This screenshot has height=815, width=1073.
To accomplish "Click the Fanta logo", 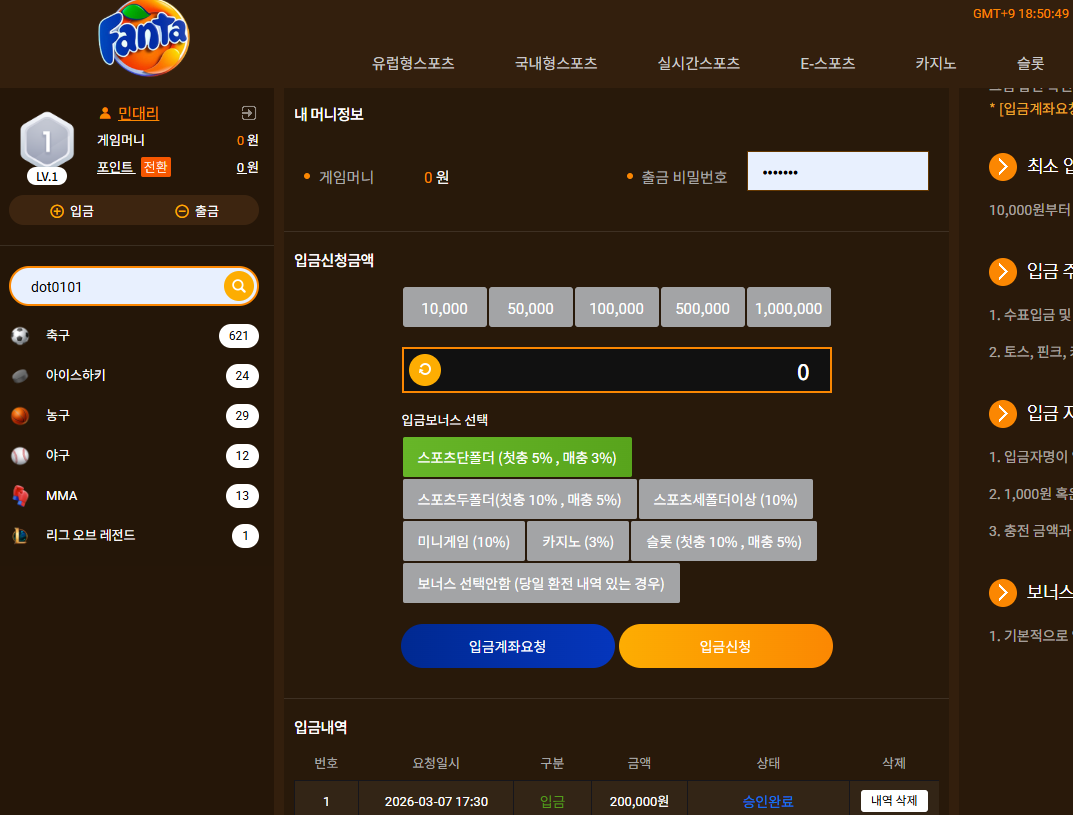I will 144,38.
